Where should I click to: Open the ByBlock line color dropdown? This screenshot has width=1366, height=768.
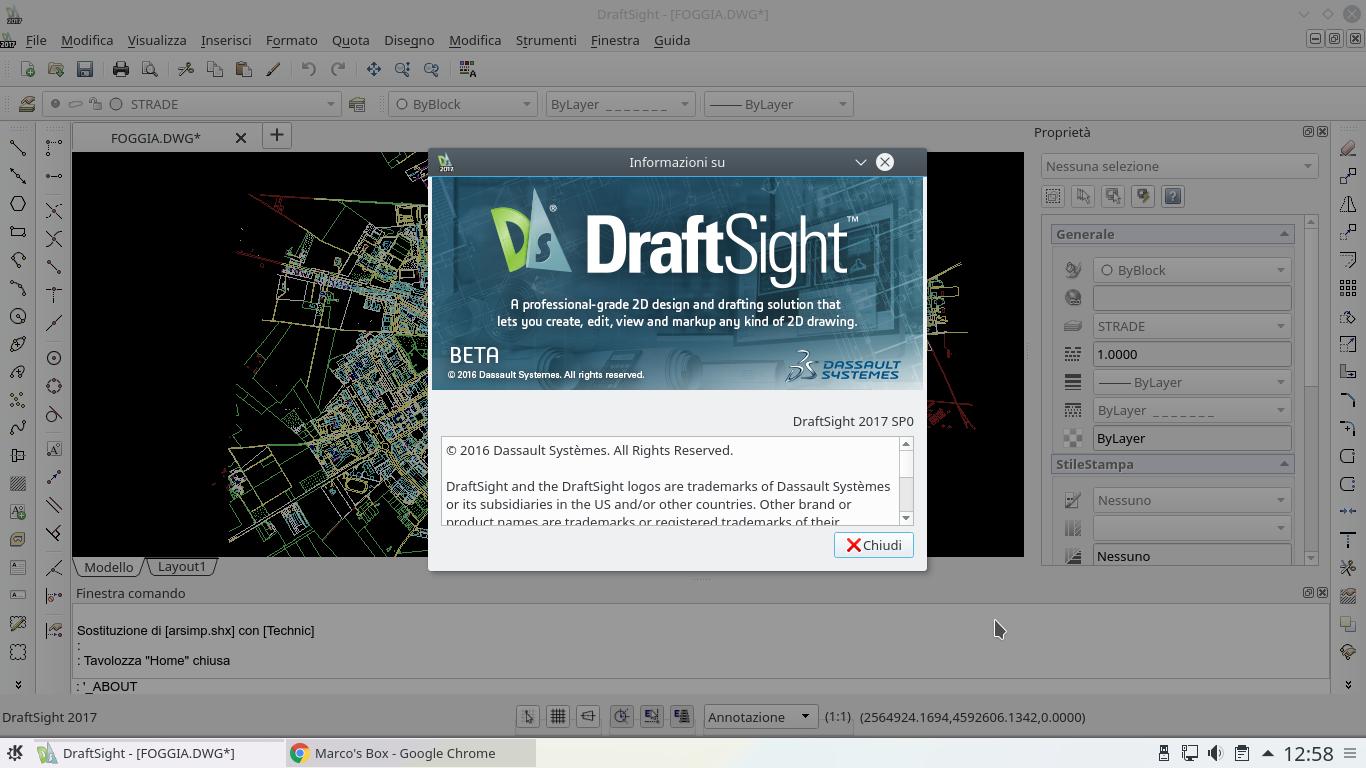click(x=463, y=104)
